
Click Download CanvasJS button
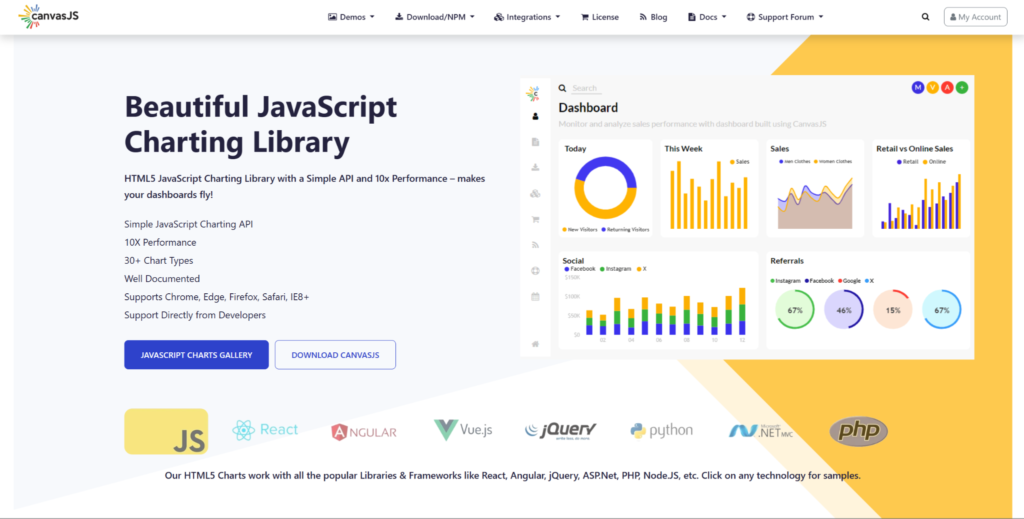point(335,354)
